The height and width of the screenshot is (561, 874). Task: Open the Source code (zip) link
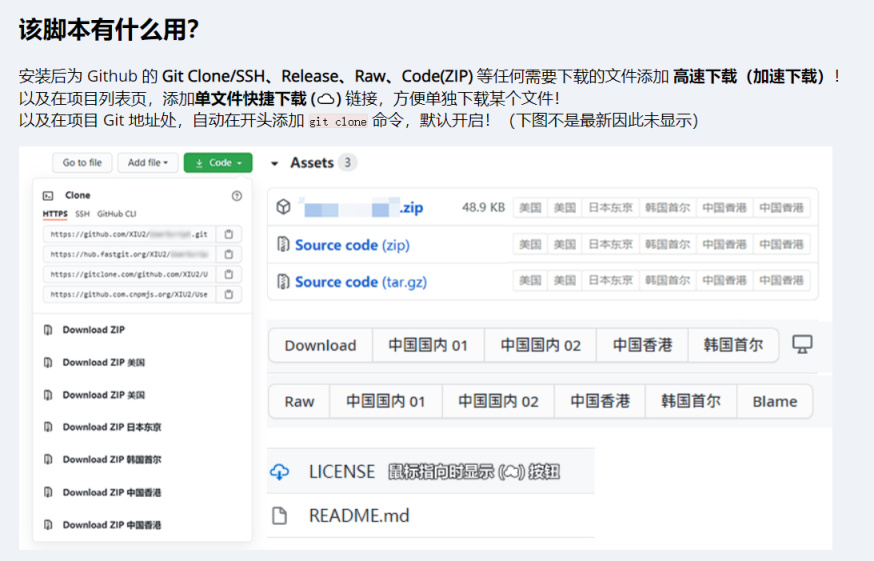click(352, 245)
